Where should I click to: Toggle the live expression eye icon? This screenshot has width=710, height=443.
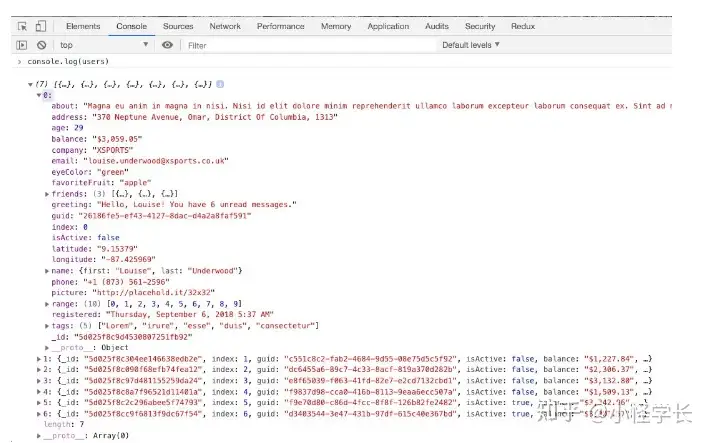[168, 45]
